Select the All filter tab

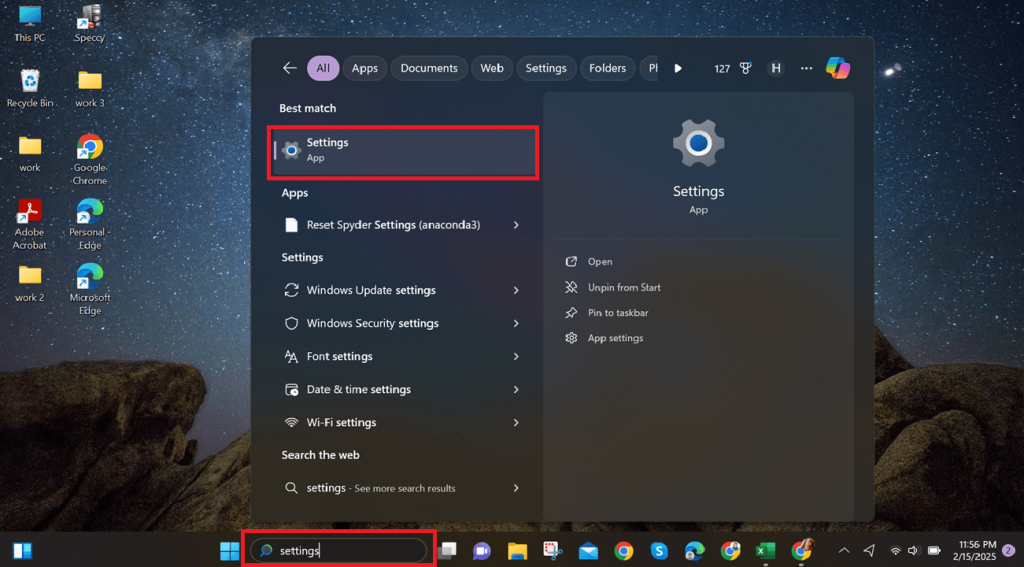323,68
